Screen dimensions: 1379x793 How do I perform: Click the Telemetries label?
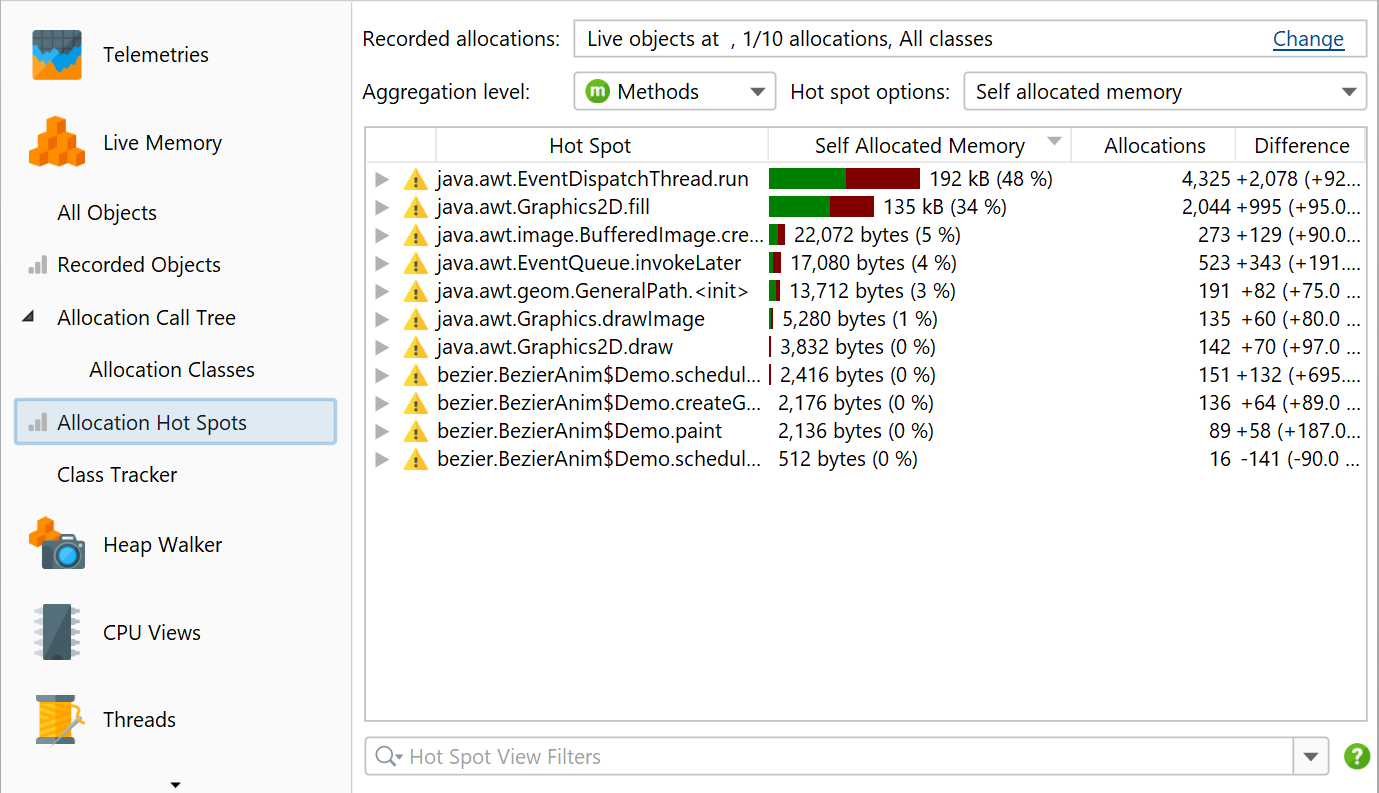tap(156, 55)
